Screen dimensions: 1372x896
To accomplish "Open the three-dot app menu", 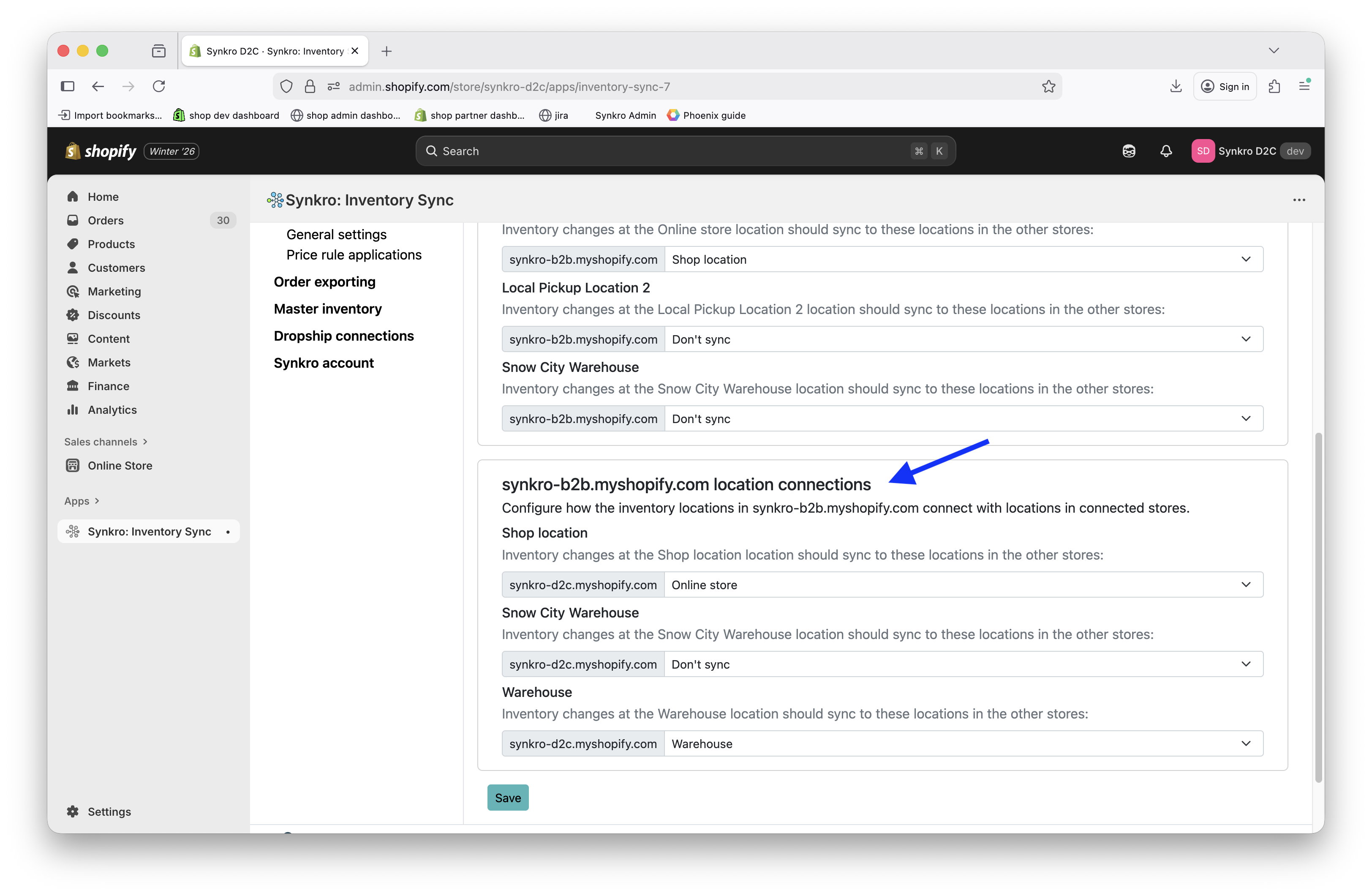I will 1299,200.
